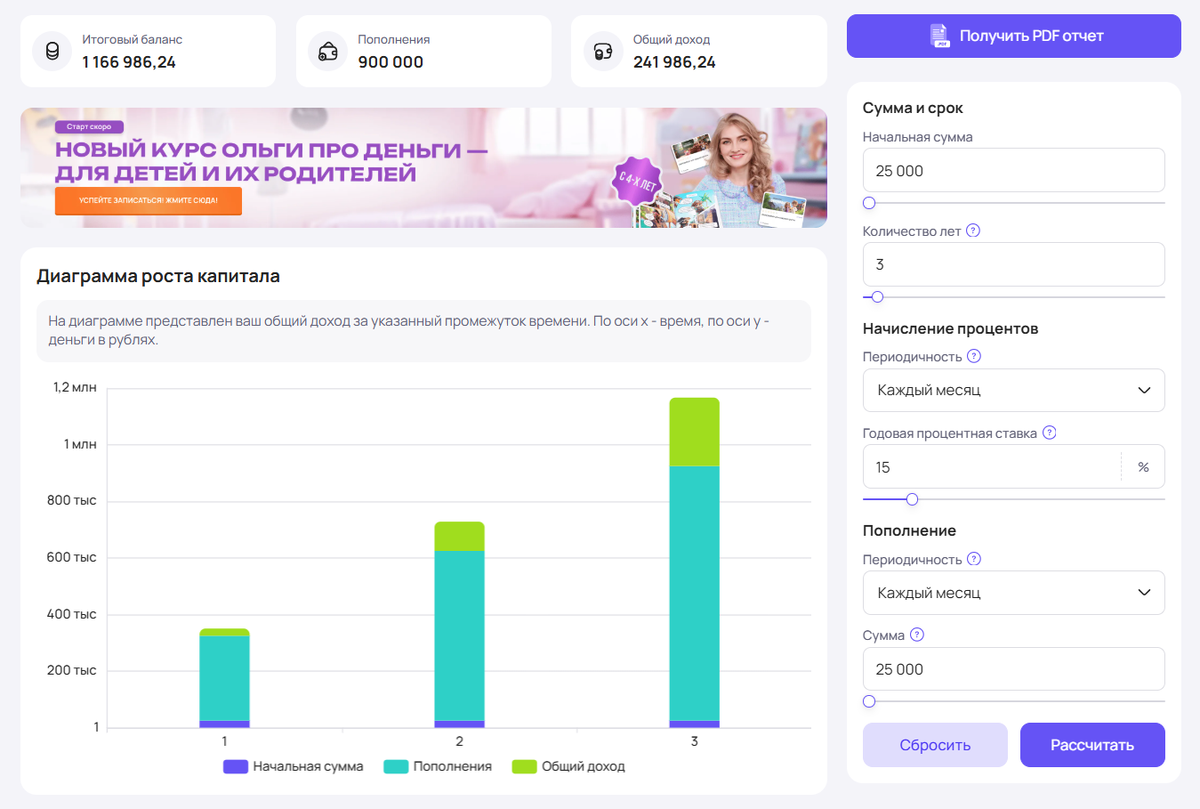Open help tooltip for replenishment Периодичность
The image size is (1200, 809).
pos(974,559)
